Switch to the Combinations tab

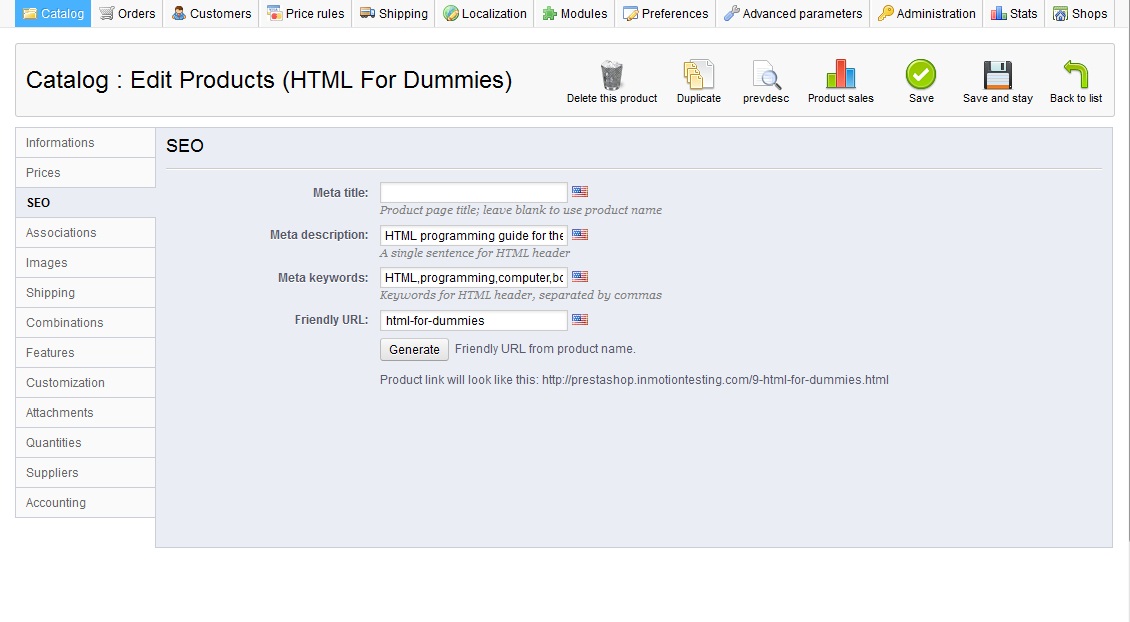click(x=85, y=323)
